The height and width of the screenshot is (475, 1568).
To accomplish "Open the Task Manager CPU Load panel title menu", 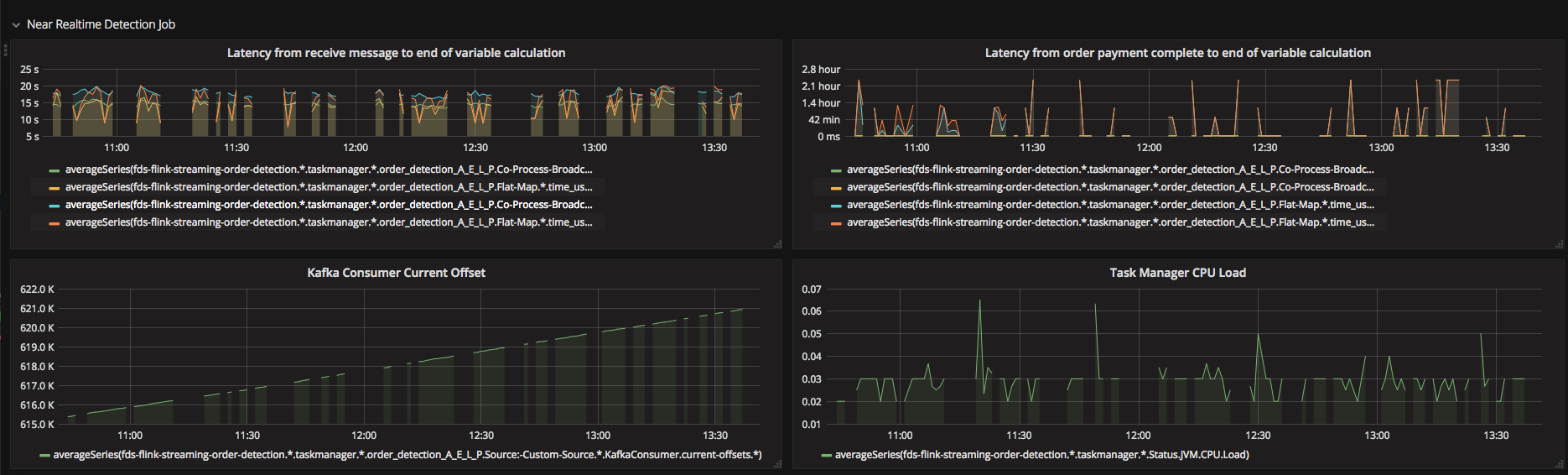I will pyautogui.click(x=1177, y=273).
